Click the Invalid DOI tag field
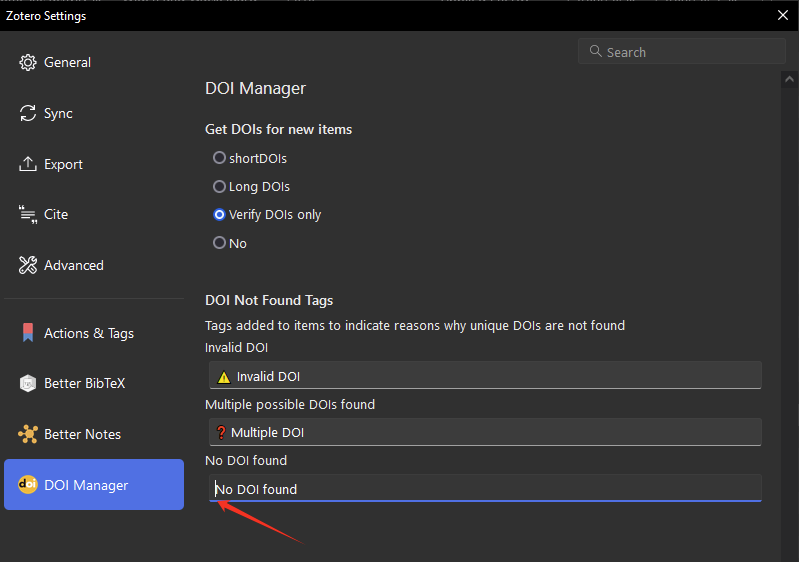799x562 pixels. 485,376
